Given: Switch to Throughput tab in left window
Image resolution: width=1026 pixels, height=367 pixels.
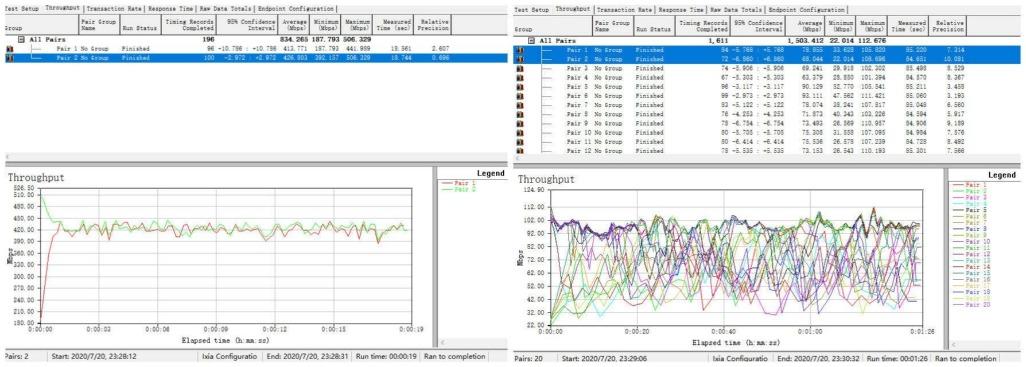Looking at the screenshot, I should 62,9.
